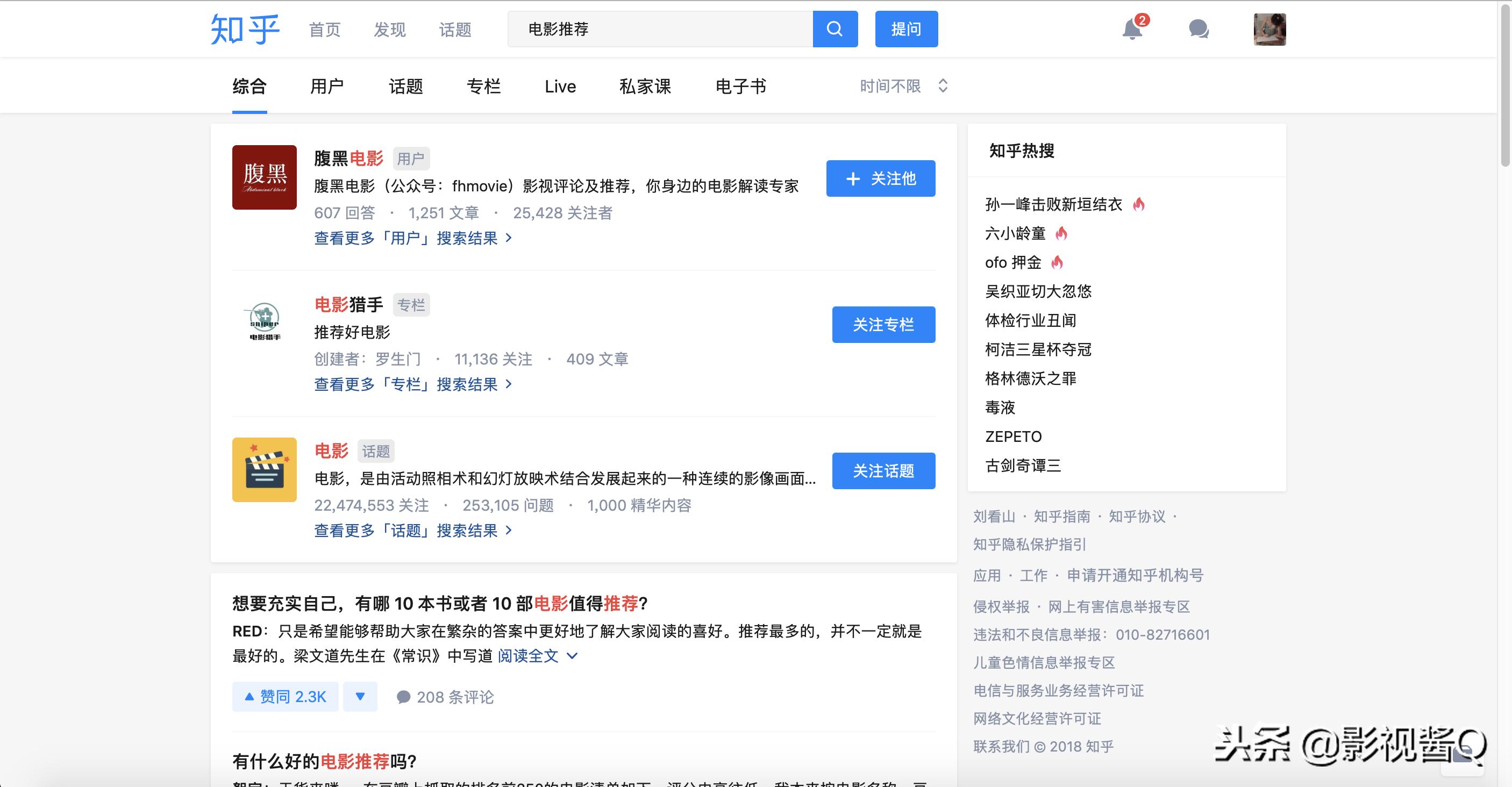
Task: Open the hot search item 六小龄童
Action: [x=1014, y=233]
